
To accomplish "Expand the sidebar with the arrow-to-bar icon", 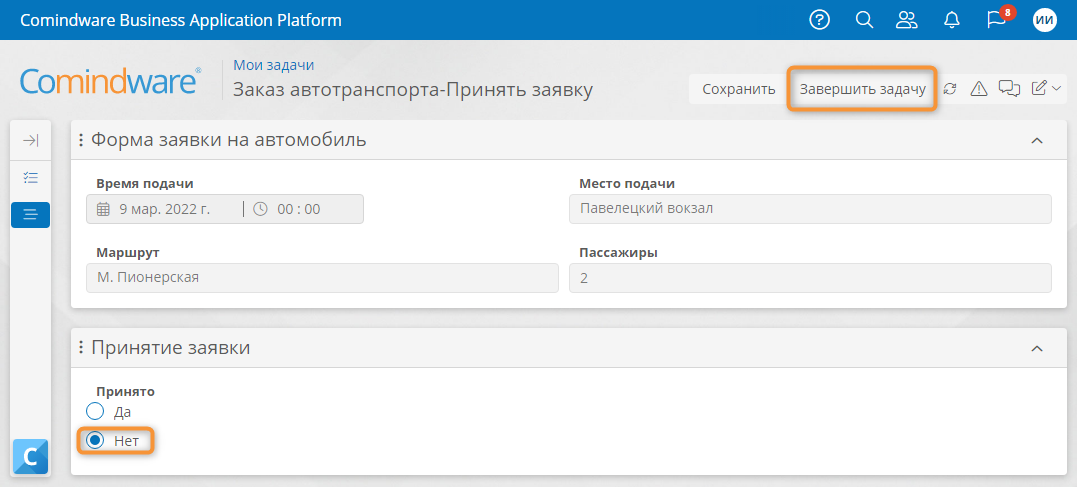I will pyautogui.click(x=30, y=141).
